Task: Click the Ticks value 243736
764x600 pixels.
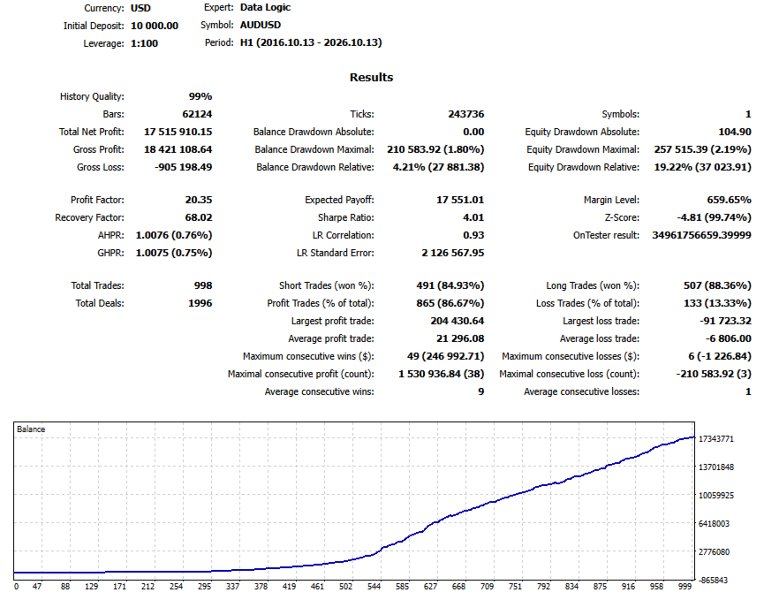Action: click(466, 114)
